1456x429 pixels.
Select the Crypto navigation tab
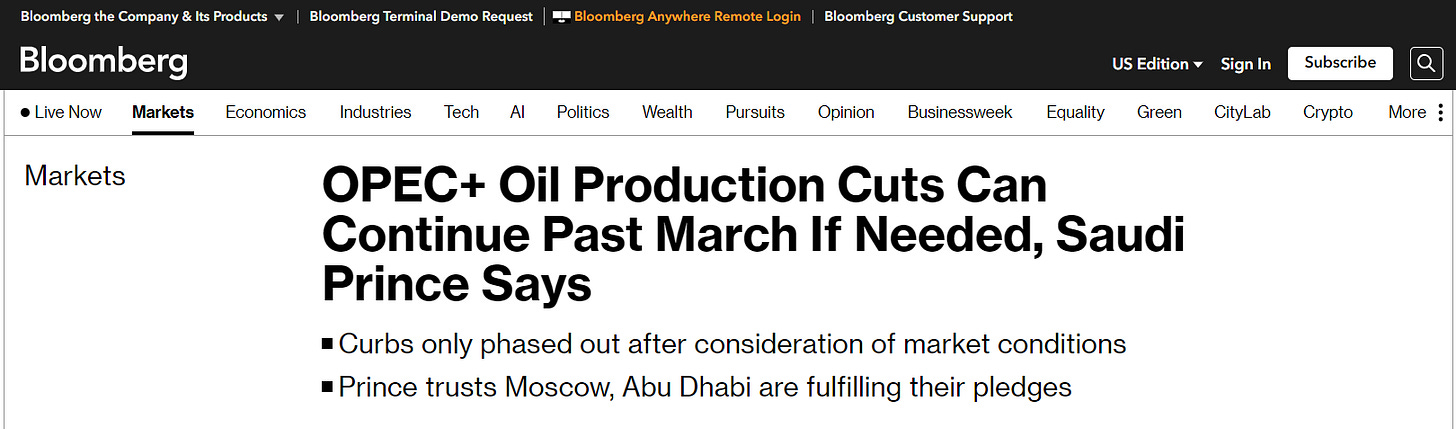point(1327,112)
